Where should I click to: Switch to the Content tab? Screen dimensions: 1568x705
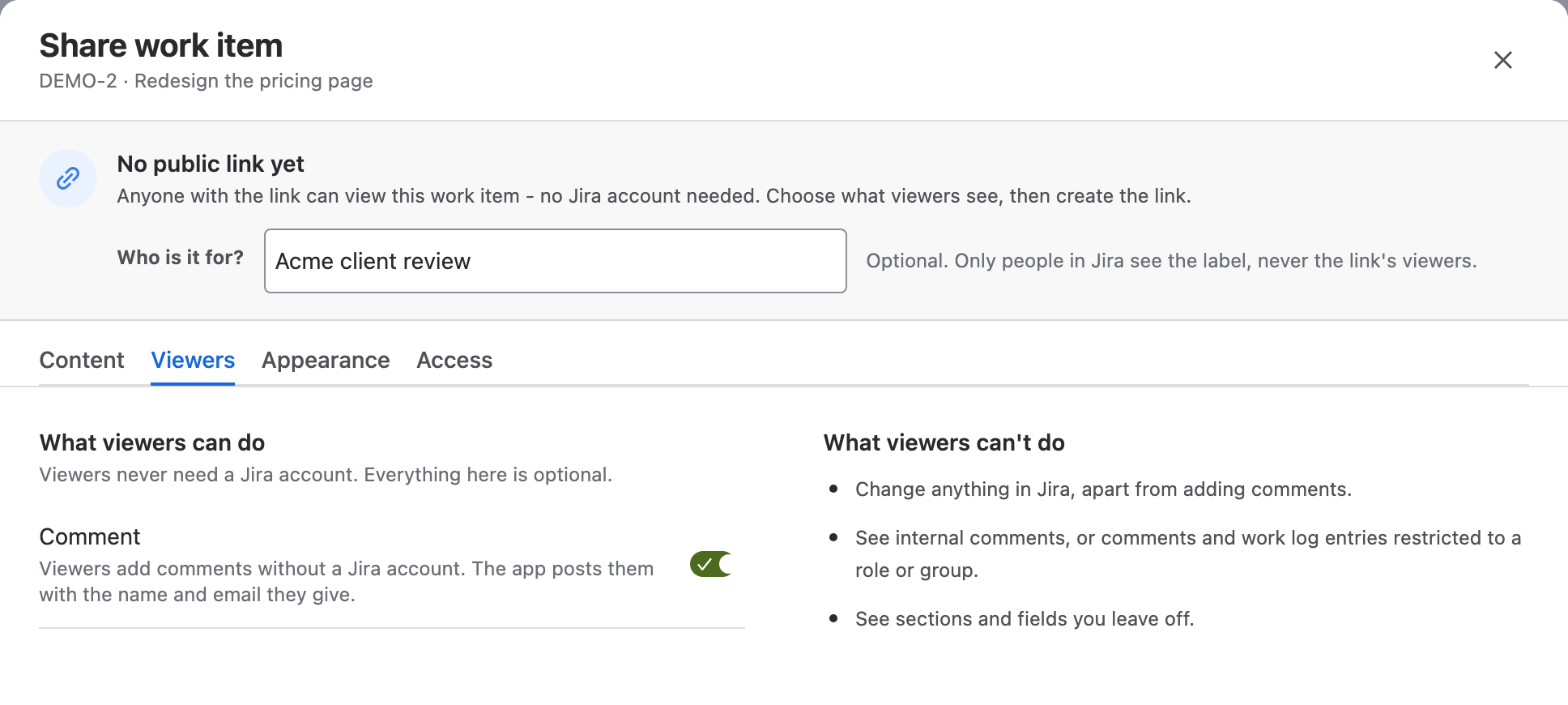tap(82, 360)
